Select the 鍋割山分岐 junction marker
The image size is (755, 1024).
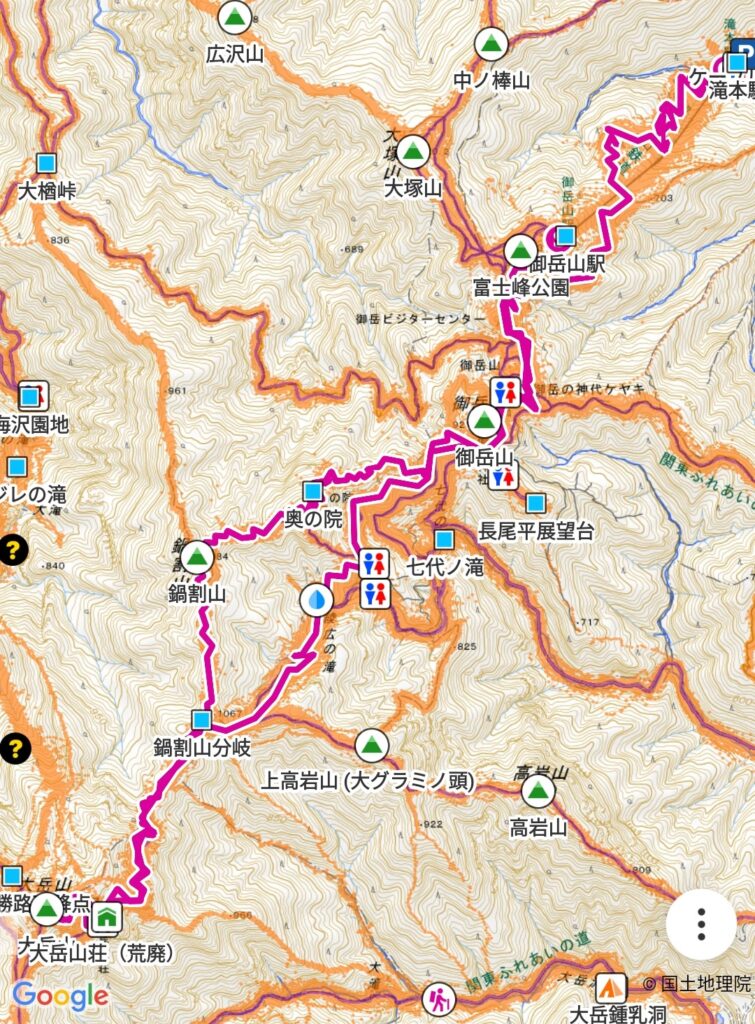(x=202, y=720)
